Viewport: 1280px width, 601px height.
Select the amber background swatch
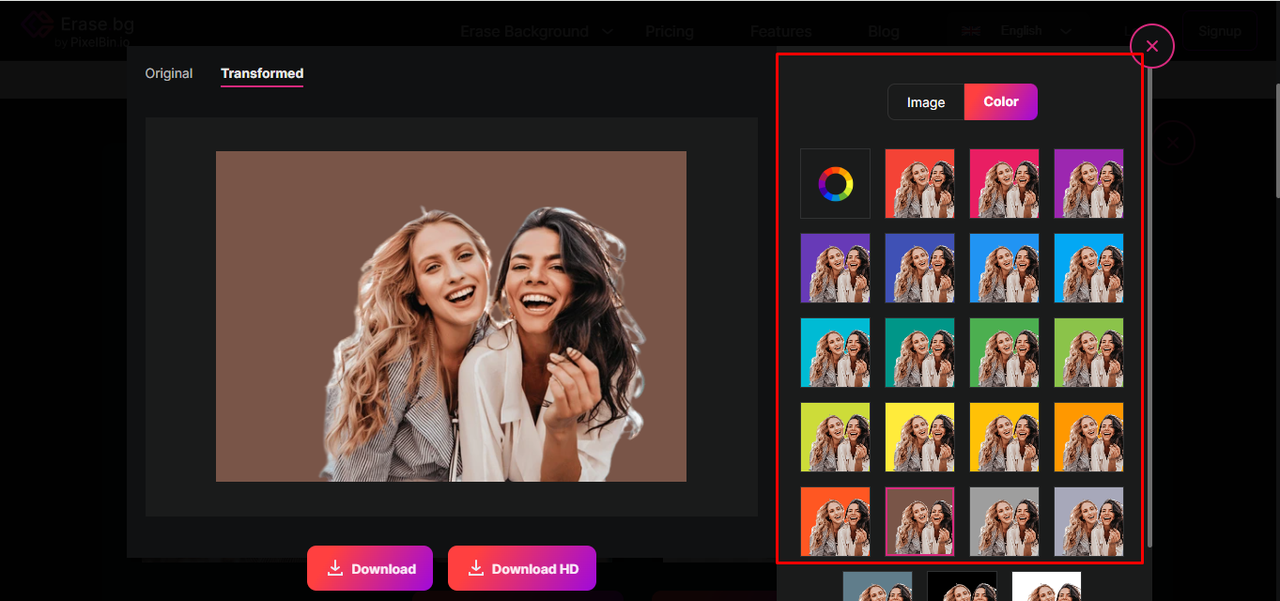pyautogui.click(x=1005, y=437)
